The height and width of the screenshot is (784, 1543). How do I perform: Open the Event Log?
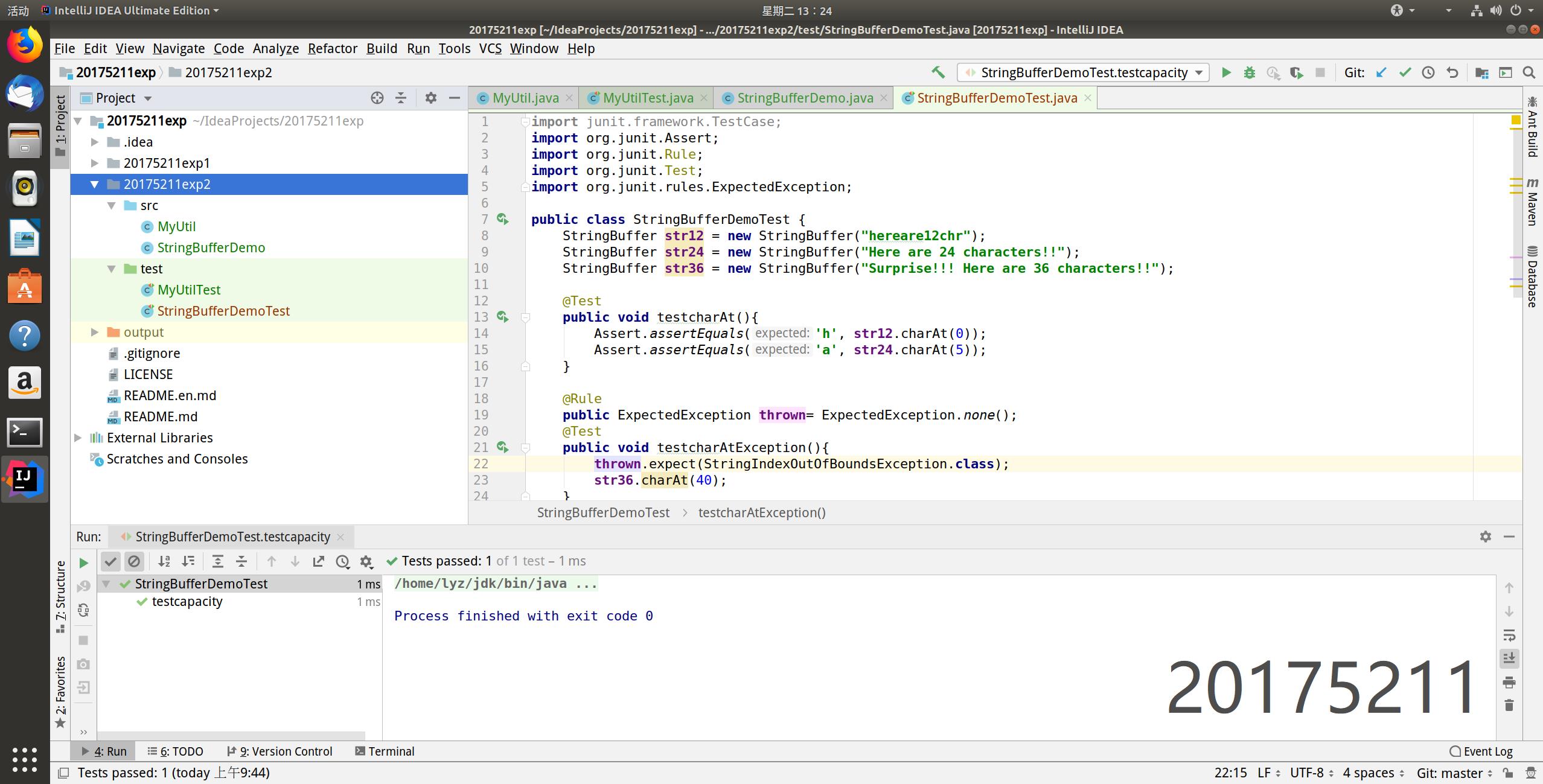tap(1481, 751)
